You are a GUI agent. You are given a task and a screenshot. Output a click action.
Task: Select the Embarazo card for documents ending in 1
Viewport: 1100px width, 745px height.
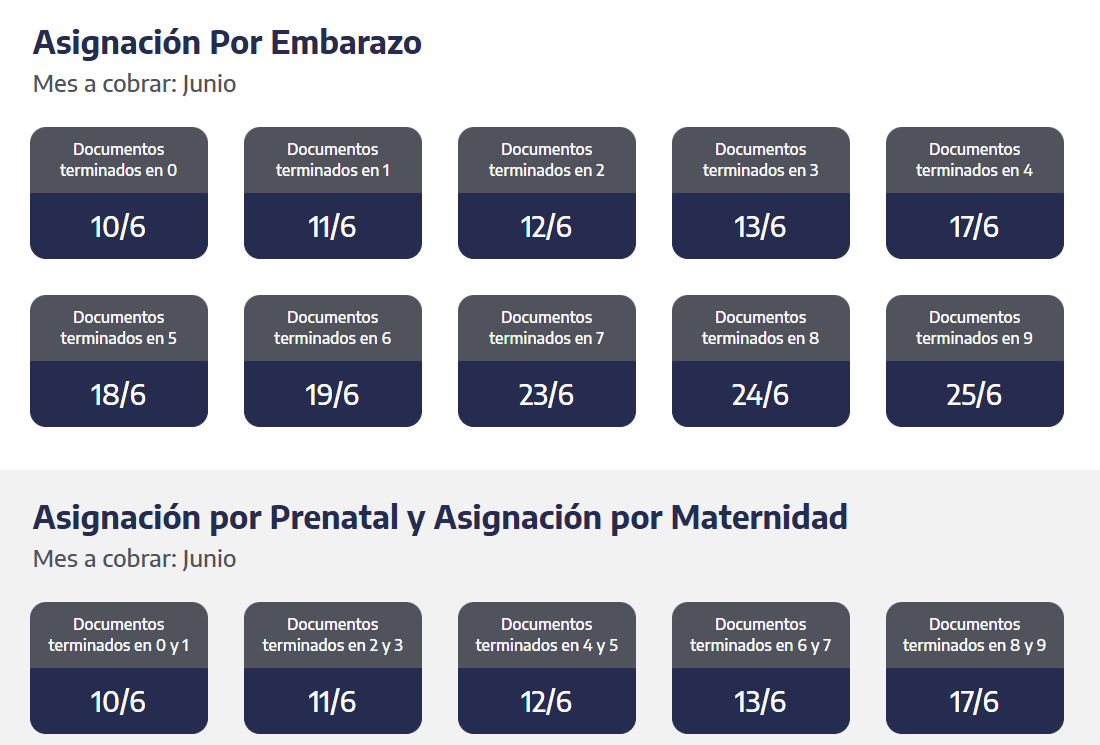[333, 193]
